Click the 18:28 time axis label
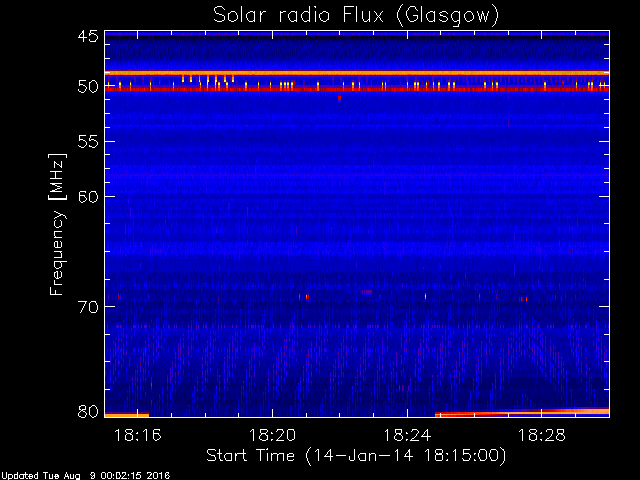This screenshot has height=480, width=640. 542,435
